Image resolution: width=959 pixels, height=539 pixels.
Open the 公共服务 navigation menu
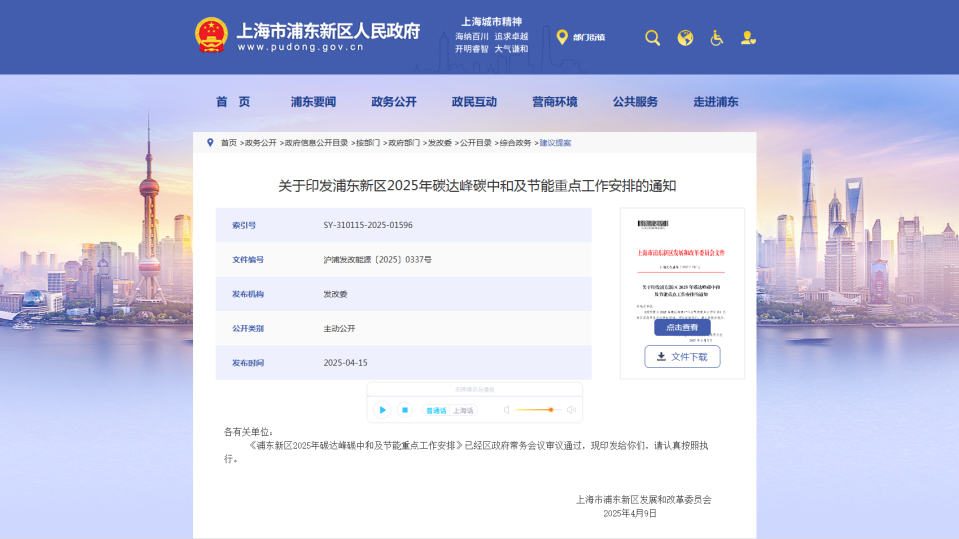pyautogui.click(x=635, y=102)
